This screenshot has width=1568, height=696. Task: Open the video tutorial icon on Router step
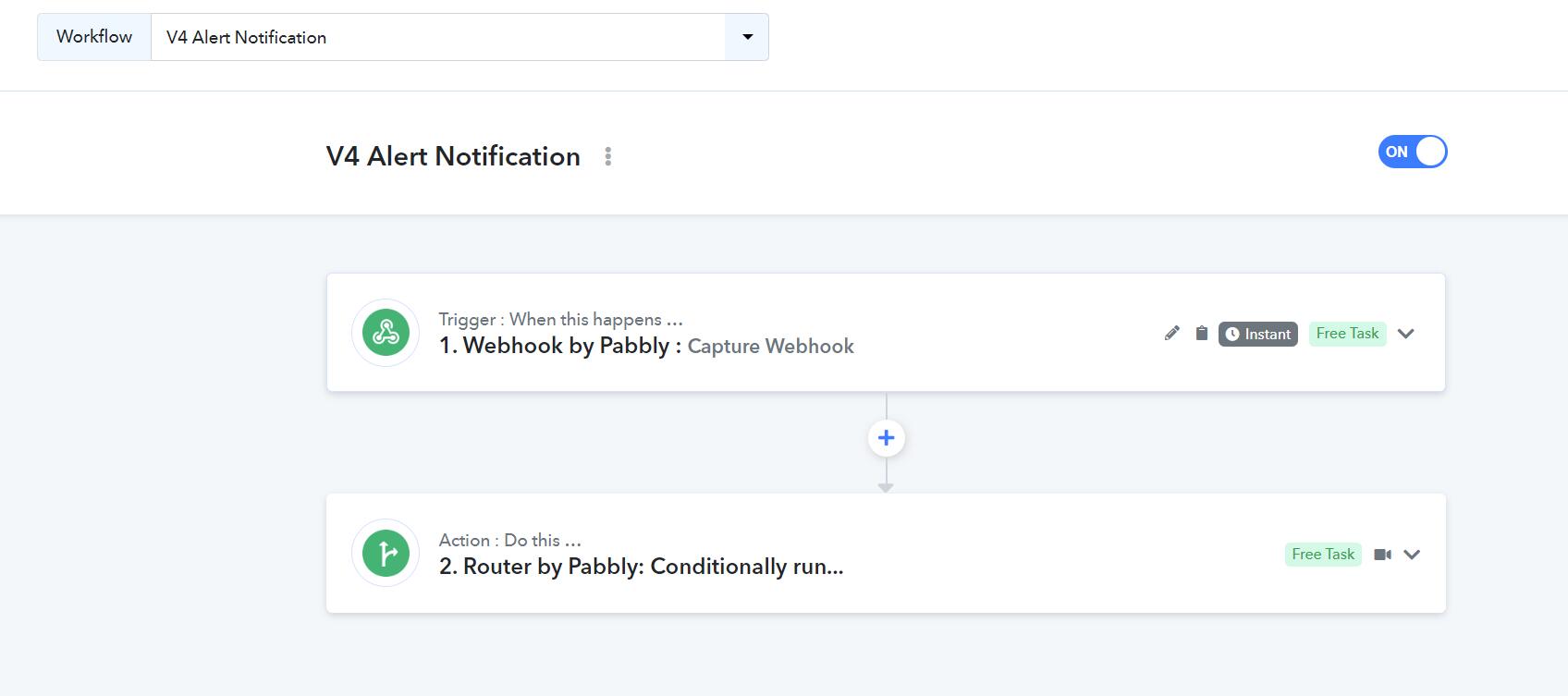click(x=1382, y=555)
